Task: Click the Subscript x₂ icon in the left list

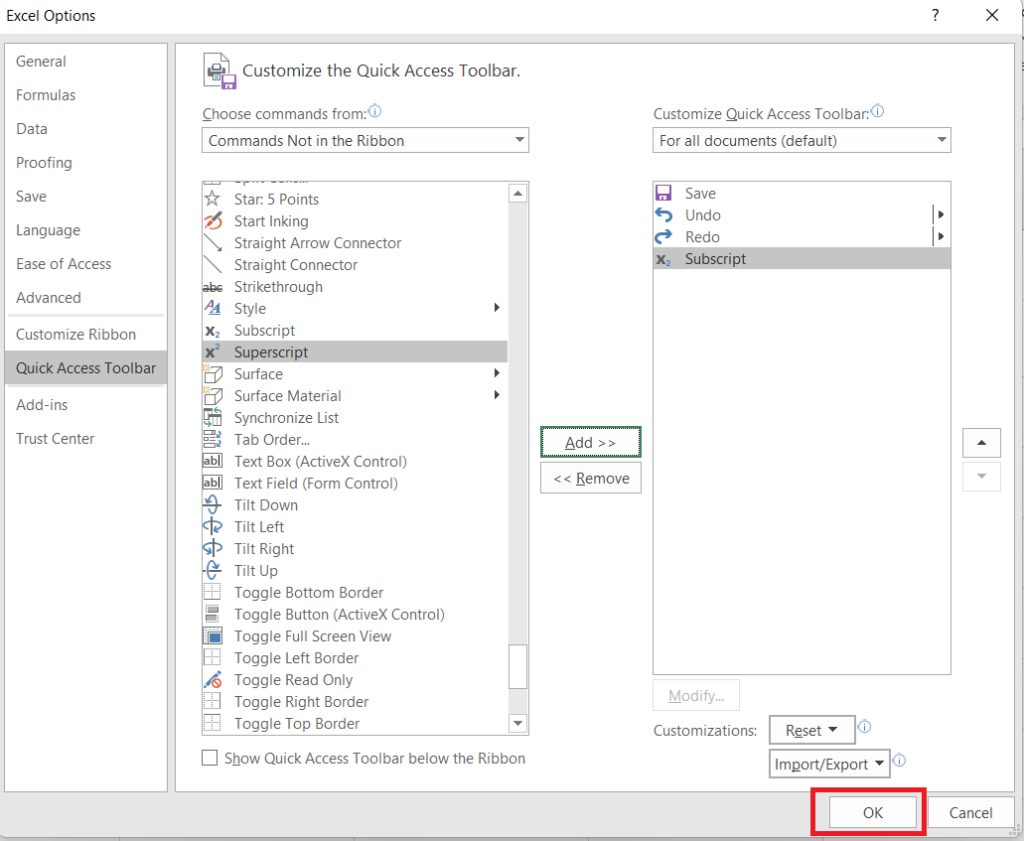Action: 212,330
